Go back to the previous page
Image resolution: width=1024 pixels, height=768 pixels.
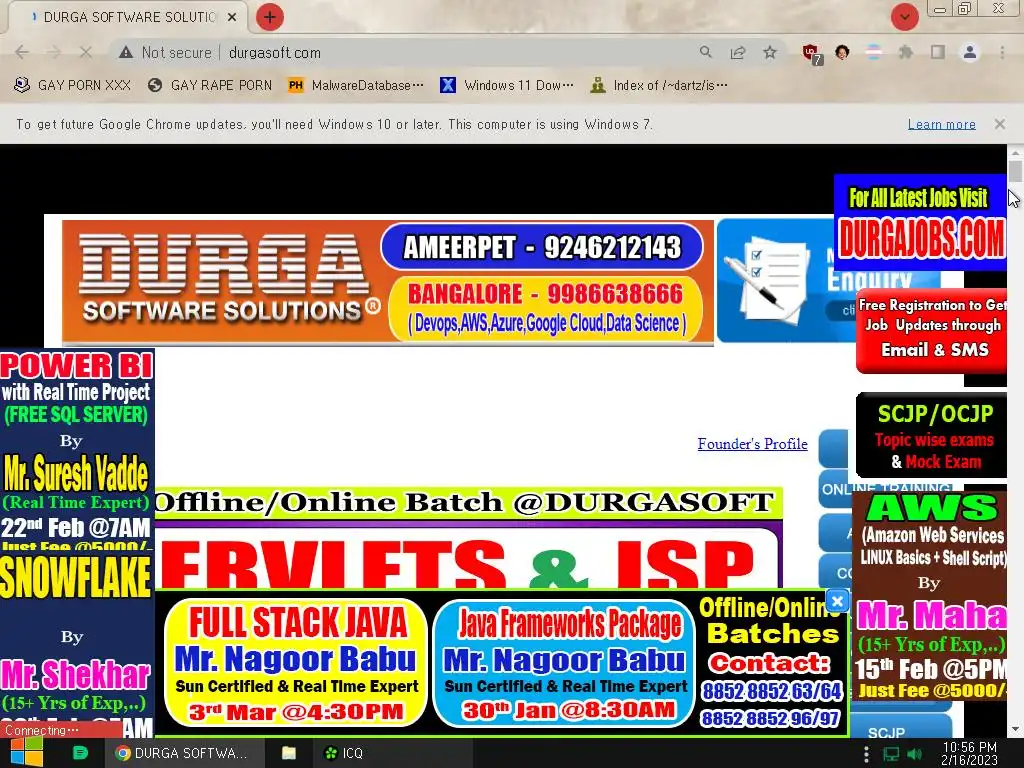(22, 52)
